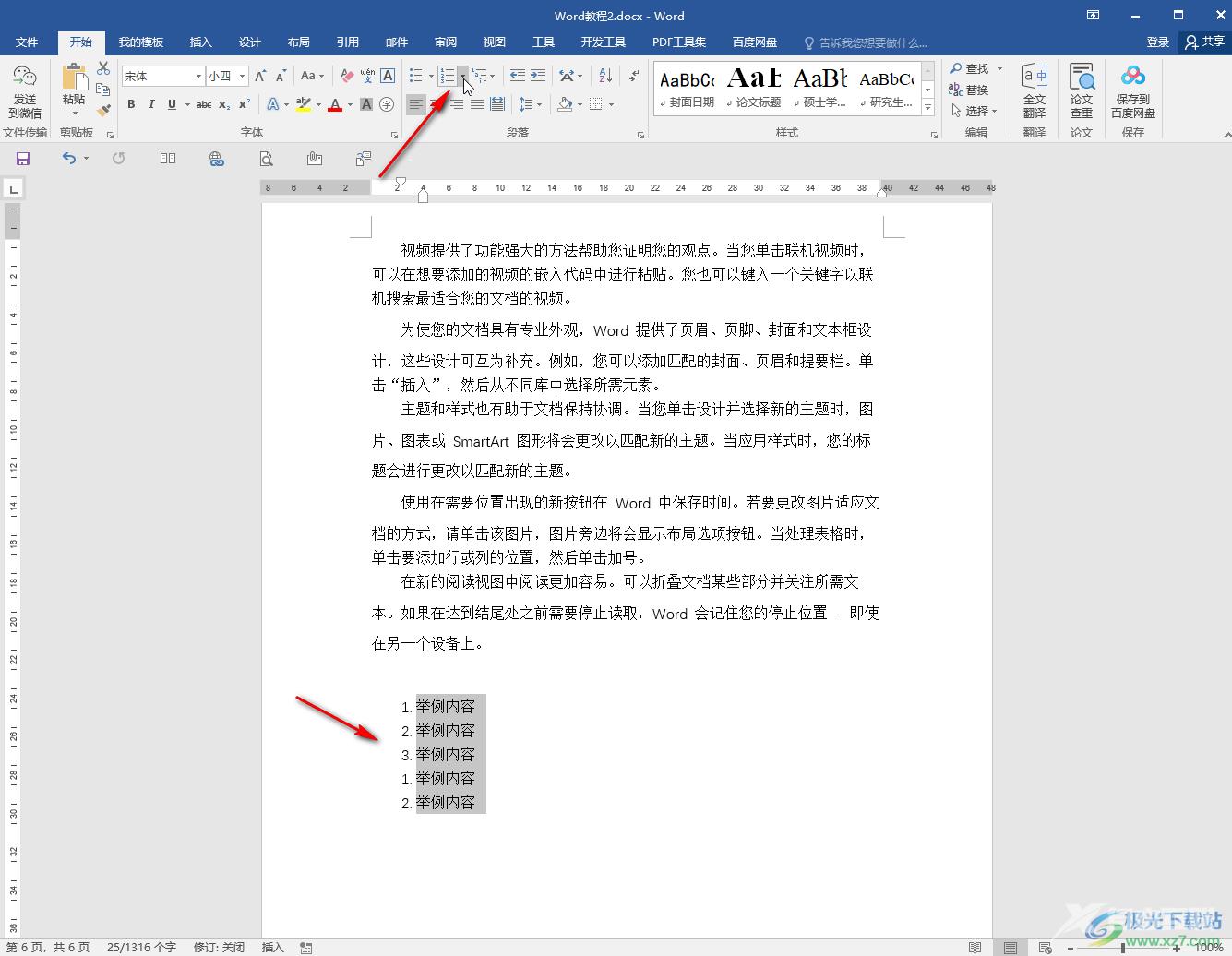
Task: Apply character border icon
Action: coord(388,76)
